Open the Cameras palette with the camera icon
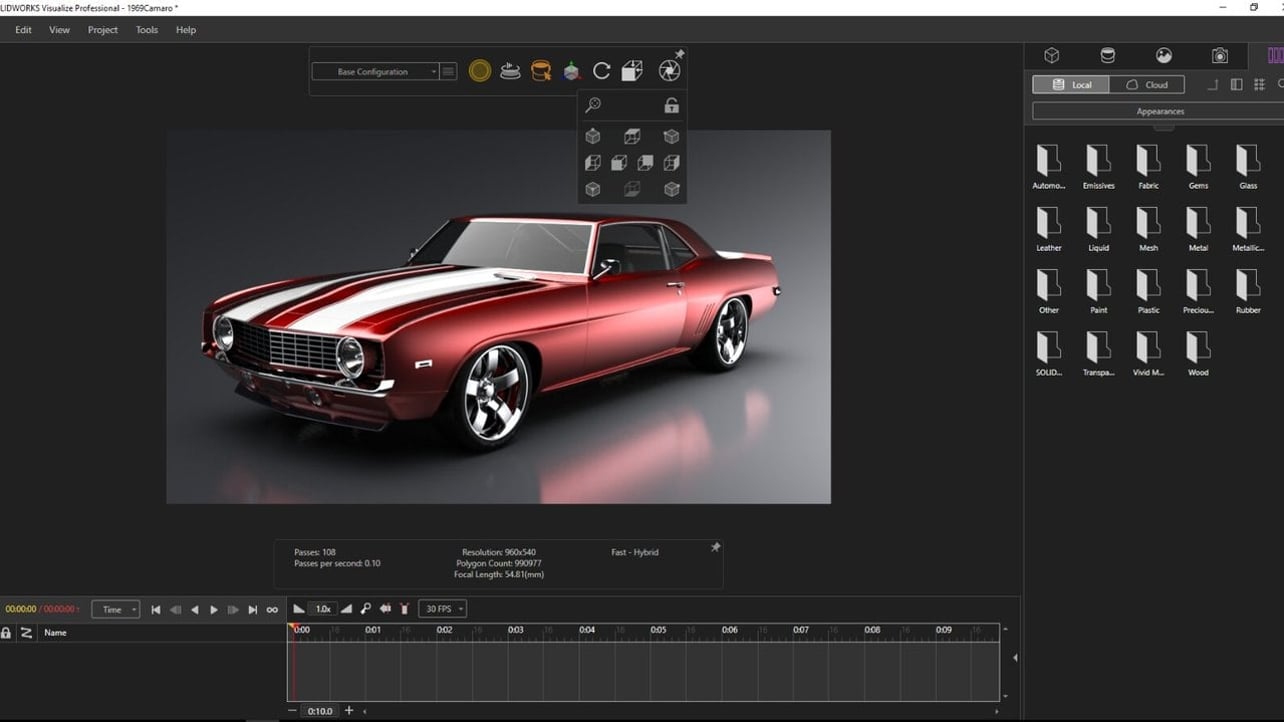The image size is (1284, 722). tap(1220, 55)
